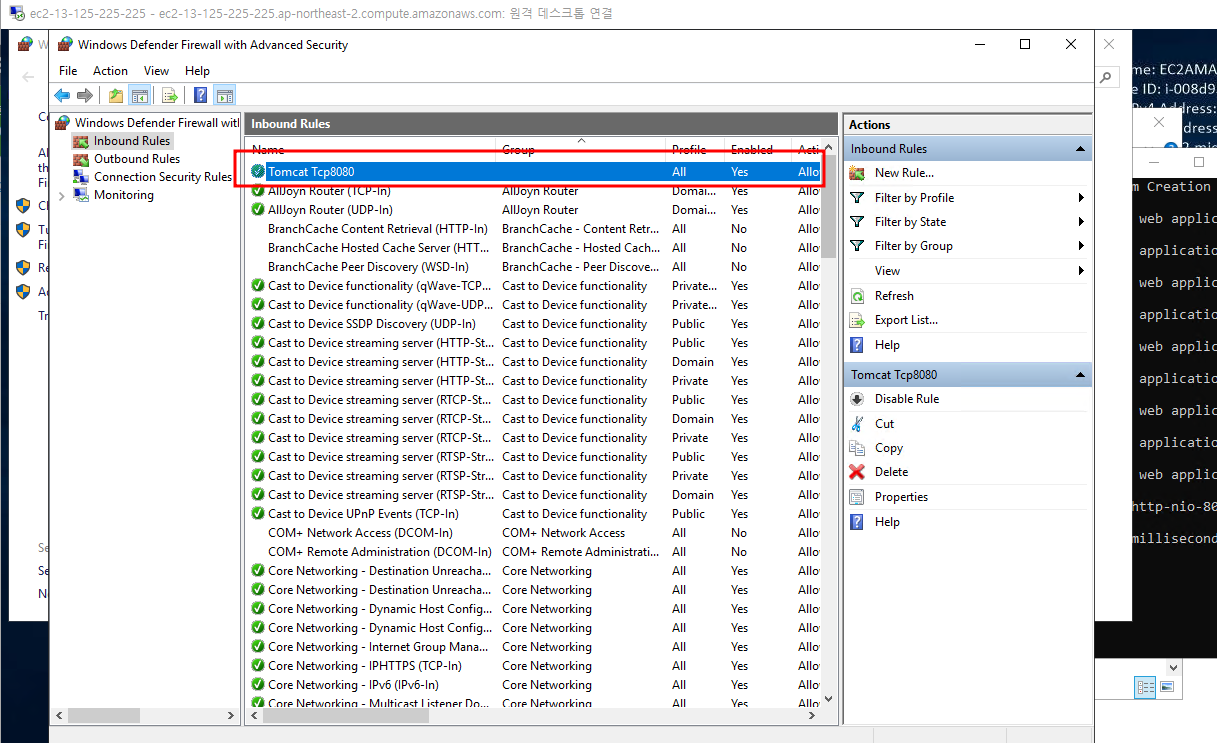Click the Export List toolbar icon

pyautogui.click(x=170, y=95)
